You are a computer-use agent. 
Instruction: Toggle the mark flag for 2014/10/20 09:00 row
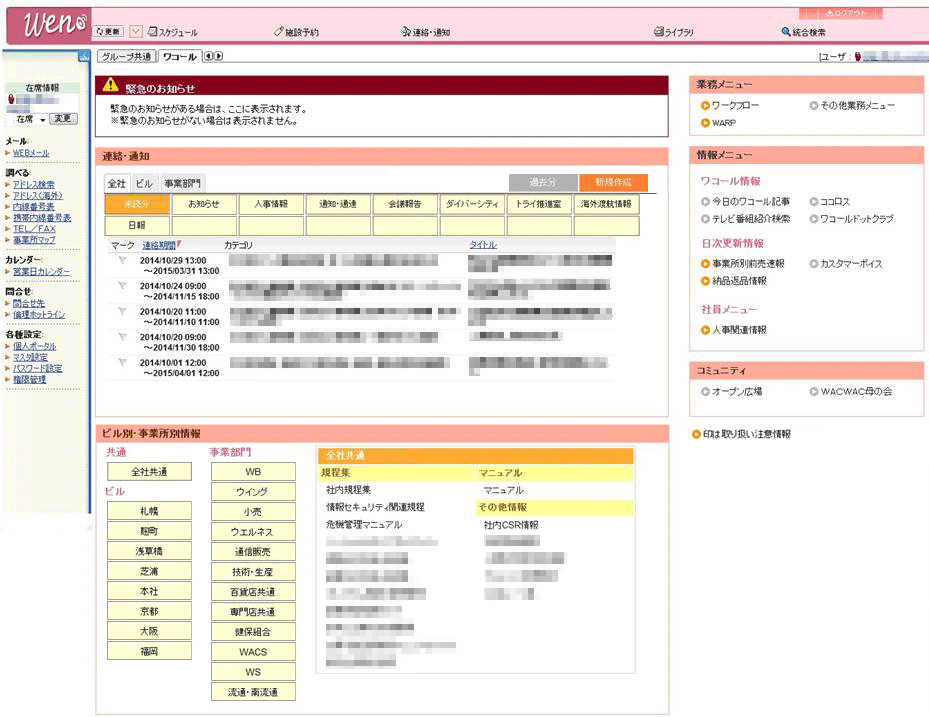point(122,337)
